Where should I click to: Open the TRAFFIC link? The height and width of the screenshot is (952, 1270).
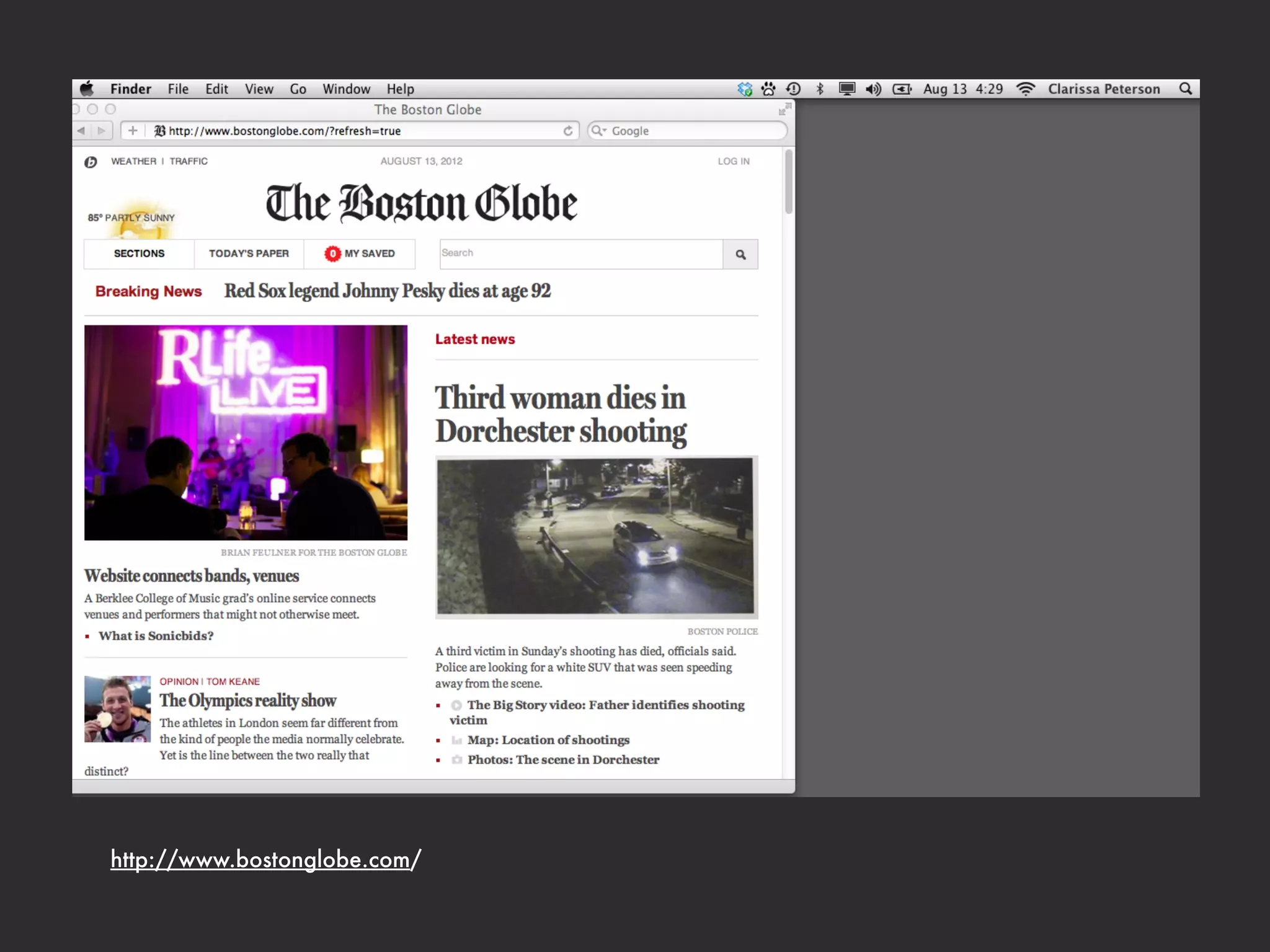189,161
